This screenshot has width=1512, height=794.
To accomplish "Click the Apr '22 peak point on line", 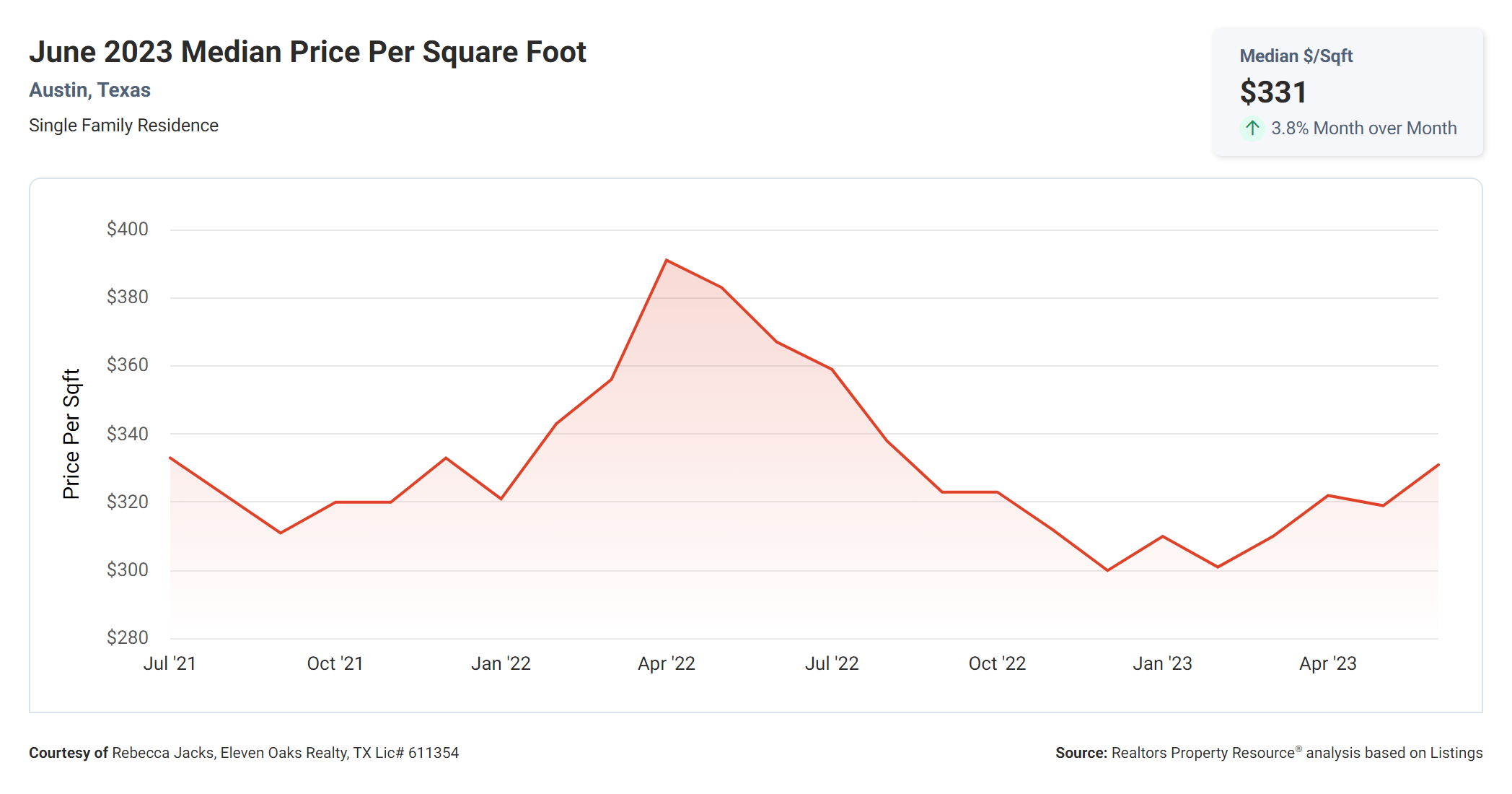I will coord(667,260).
